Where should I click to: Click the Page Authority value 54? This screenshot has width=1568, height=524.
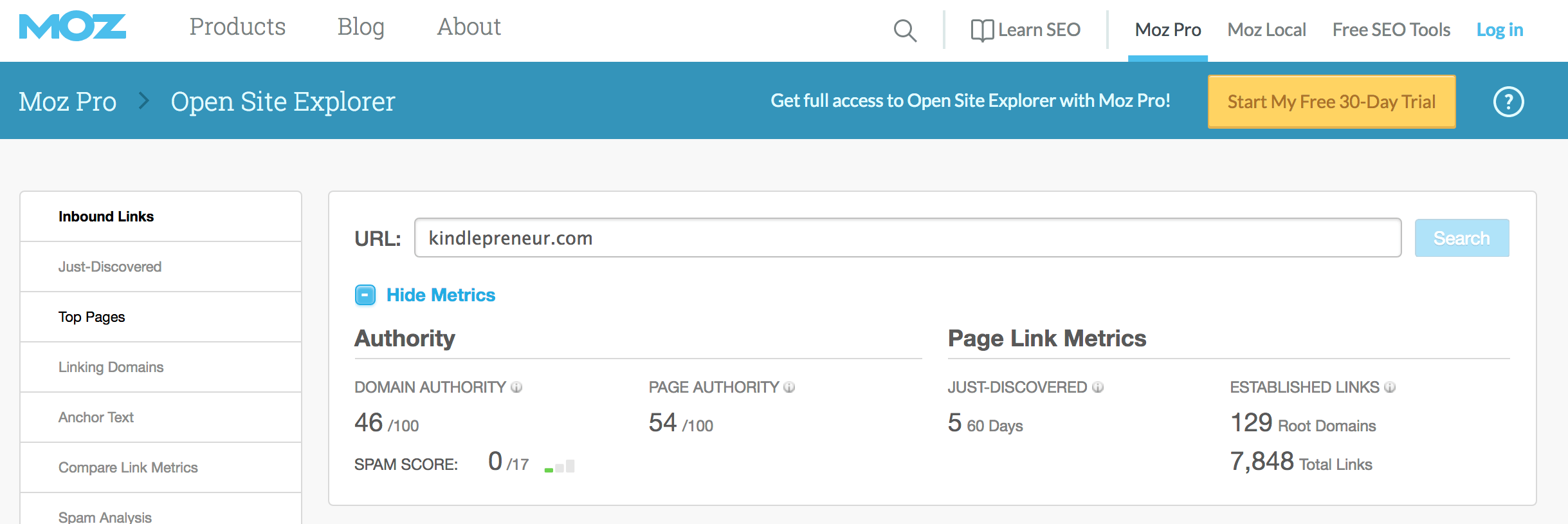click(662, 423)
